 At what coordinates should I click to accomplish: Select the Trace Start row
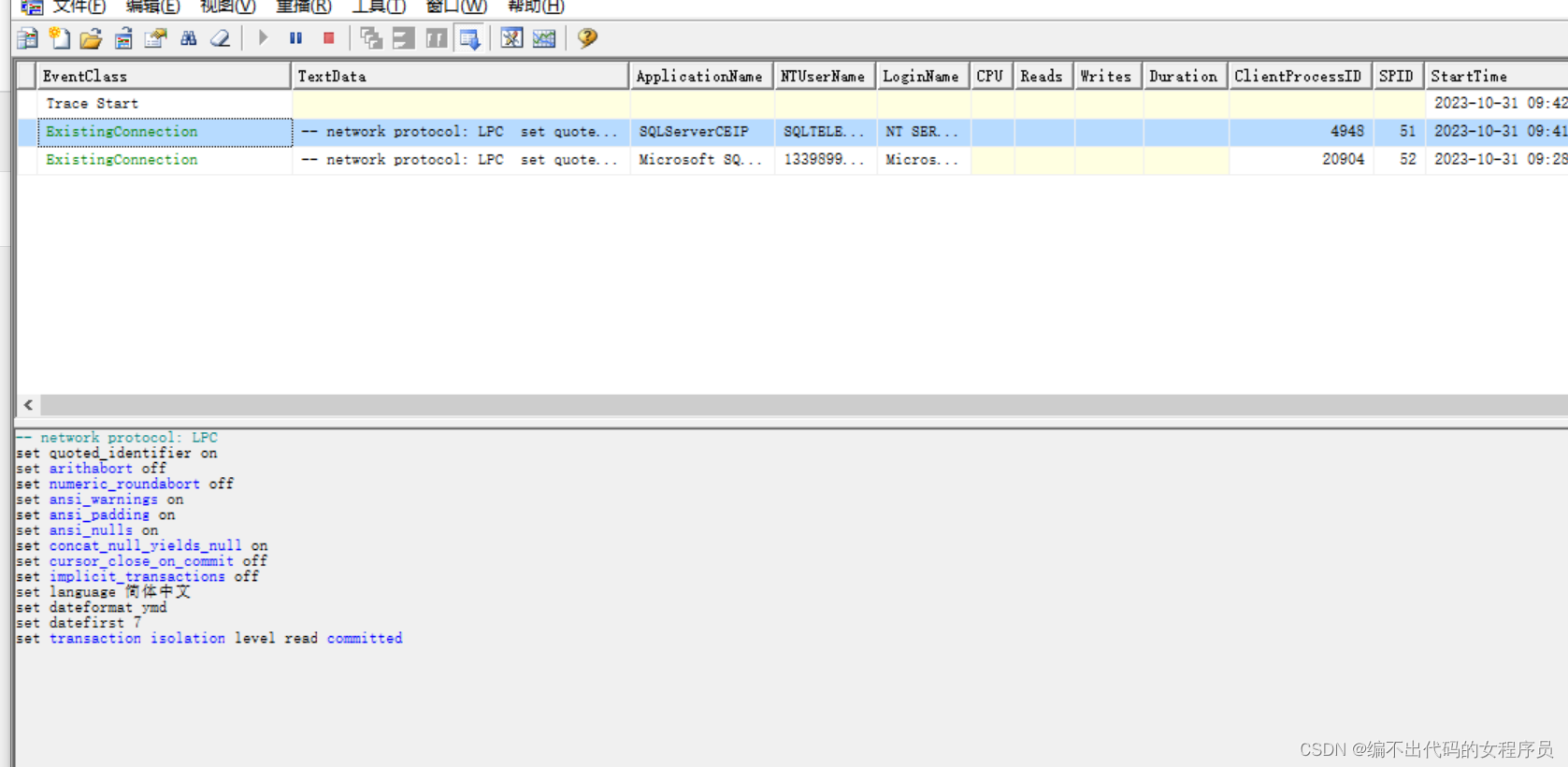tap(792, 104)
